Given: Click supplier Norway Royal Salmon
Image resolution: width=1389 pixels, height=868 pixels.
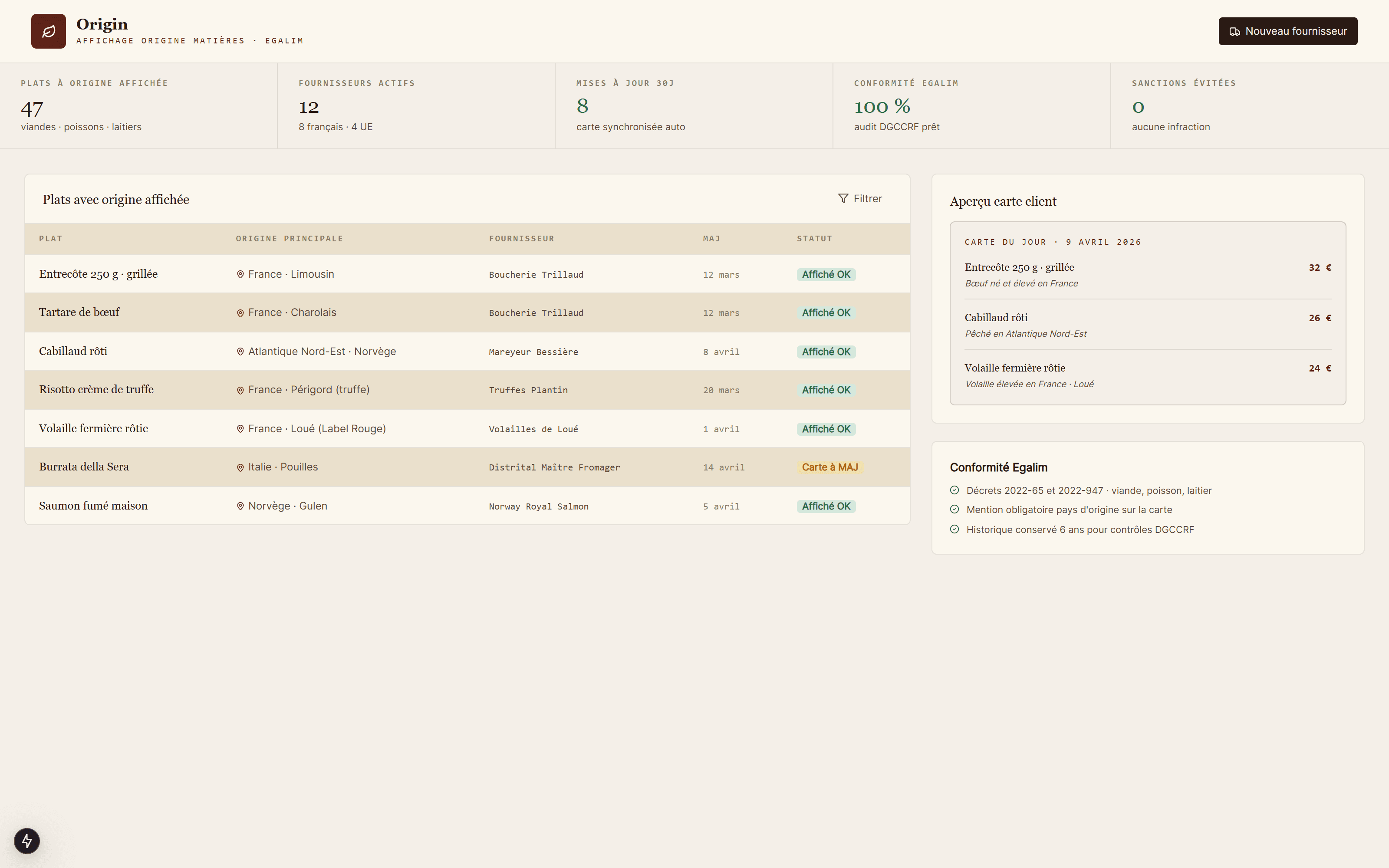Looking at the screenshot, I should tap(538, 506).
